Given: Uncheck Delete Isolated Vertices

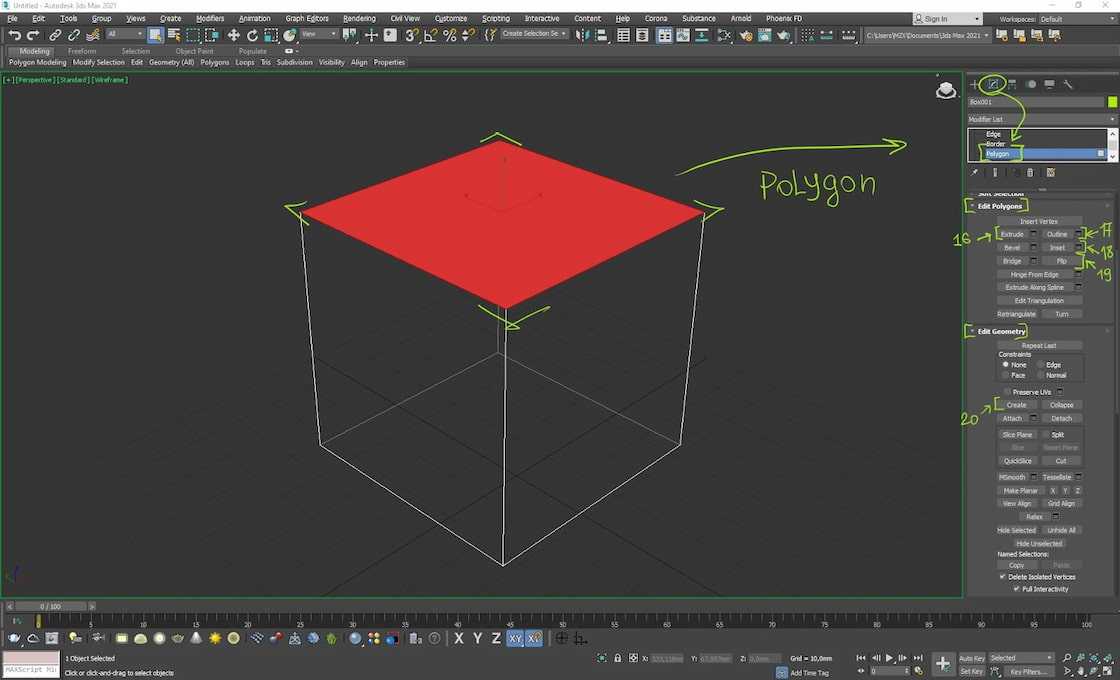Looking at the screenshot, I should (1003, 577).
